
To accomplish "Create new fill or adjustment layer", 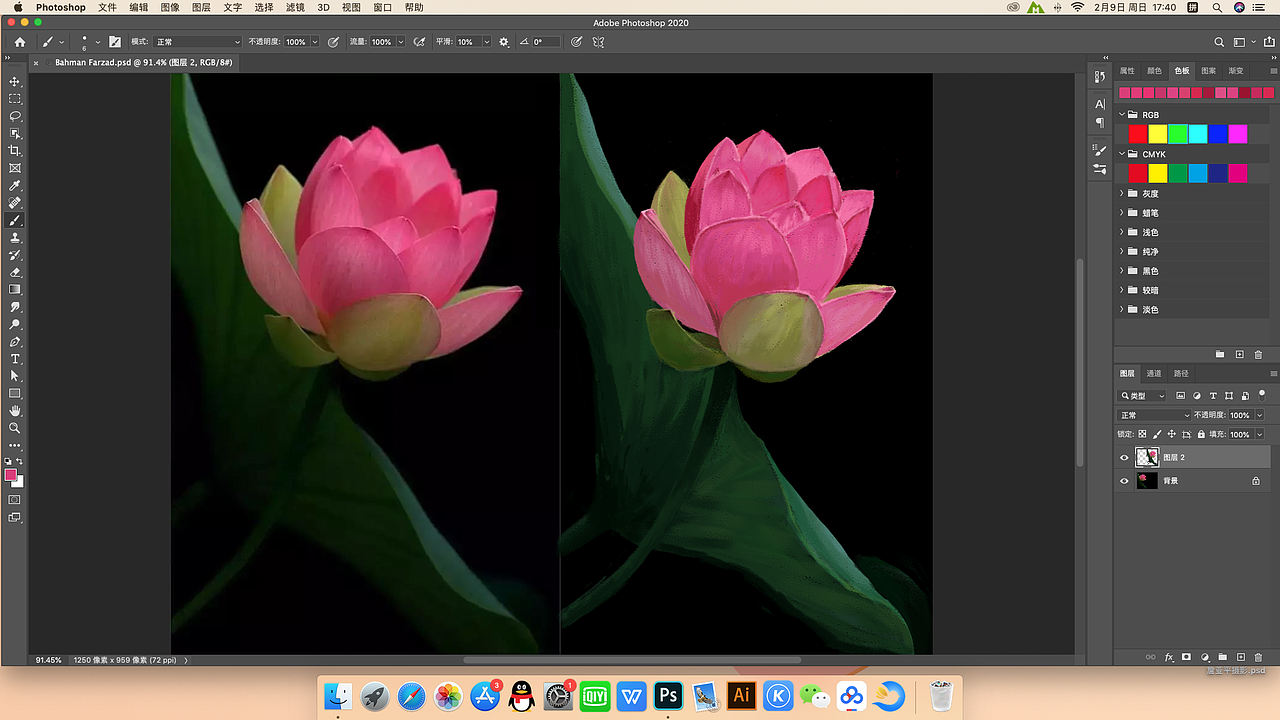I will 1204,657.
